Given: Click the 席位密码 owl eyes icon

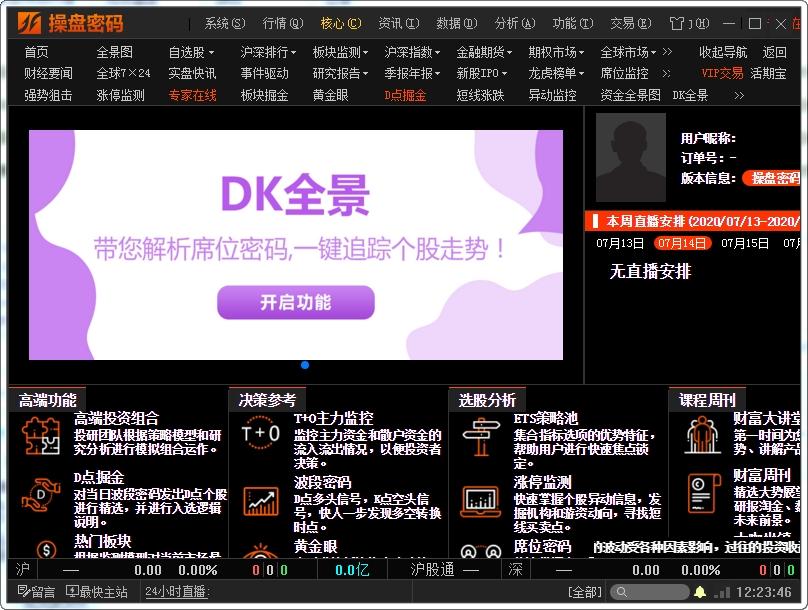Looking at the screenshot, I should tap(481, 552).
